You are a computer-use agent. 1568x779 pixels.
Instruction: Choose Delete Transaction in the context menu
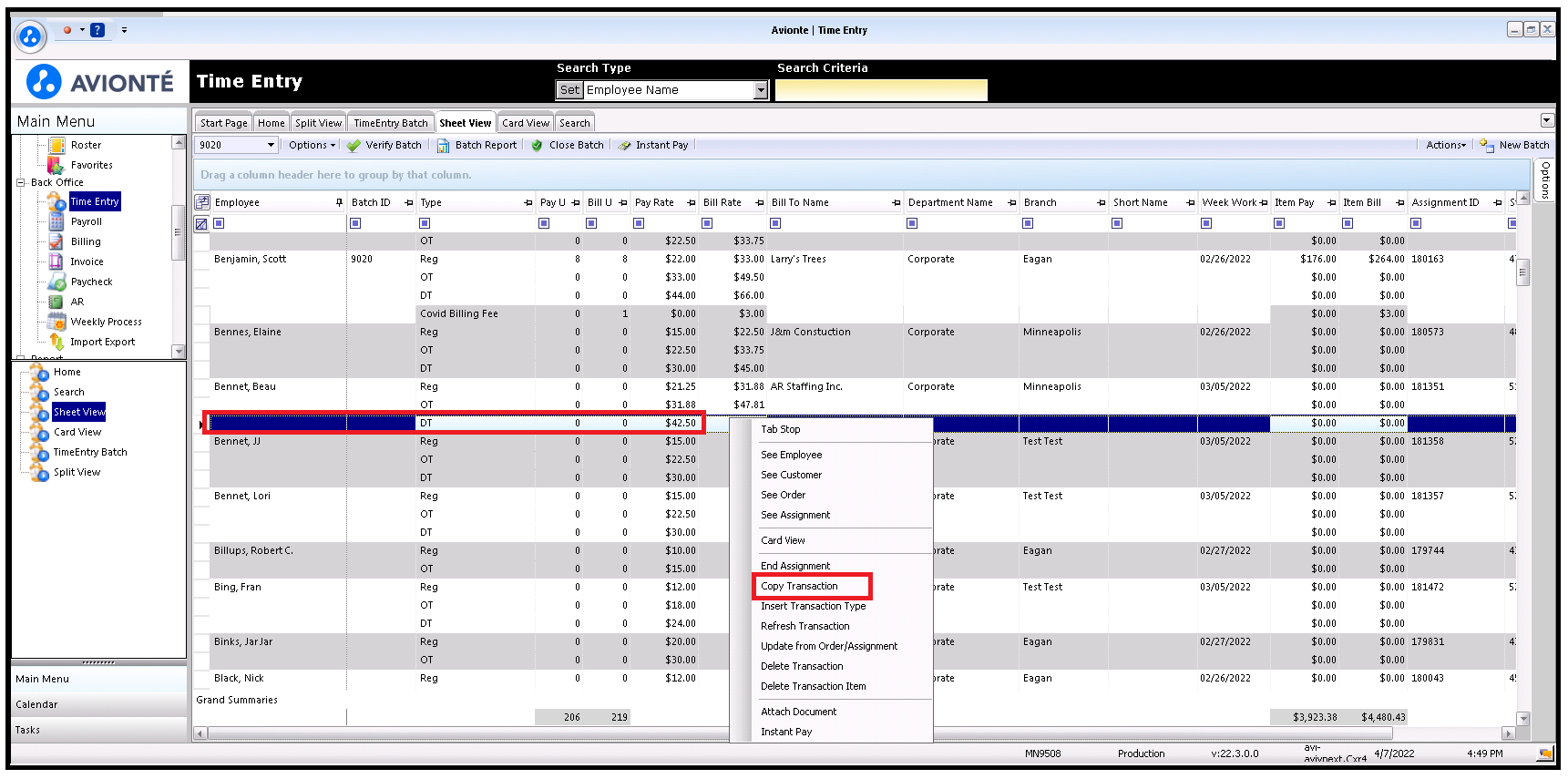pyautogui.click(x=802, y=666)
